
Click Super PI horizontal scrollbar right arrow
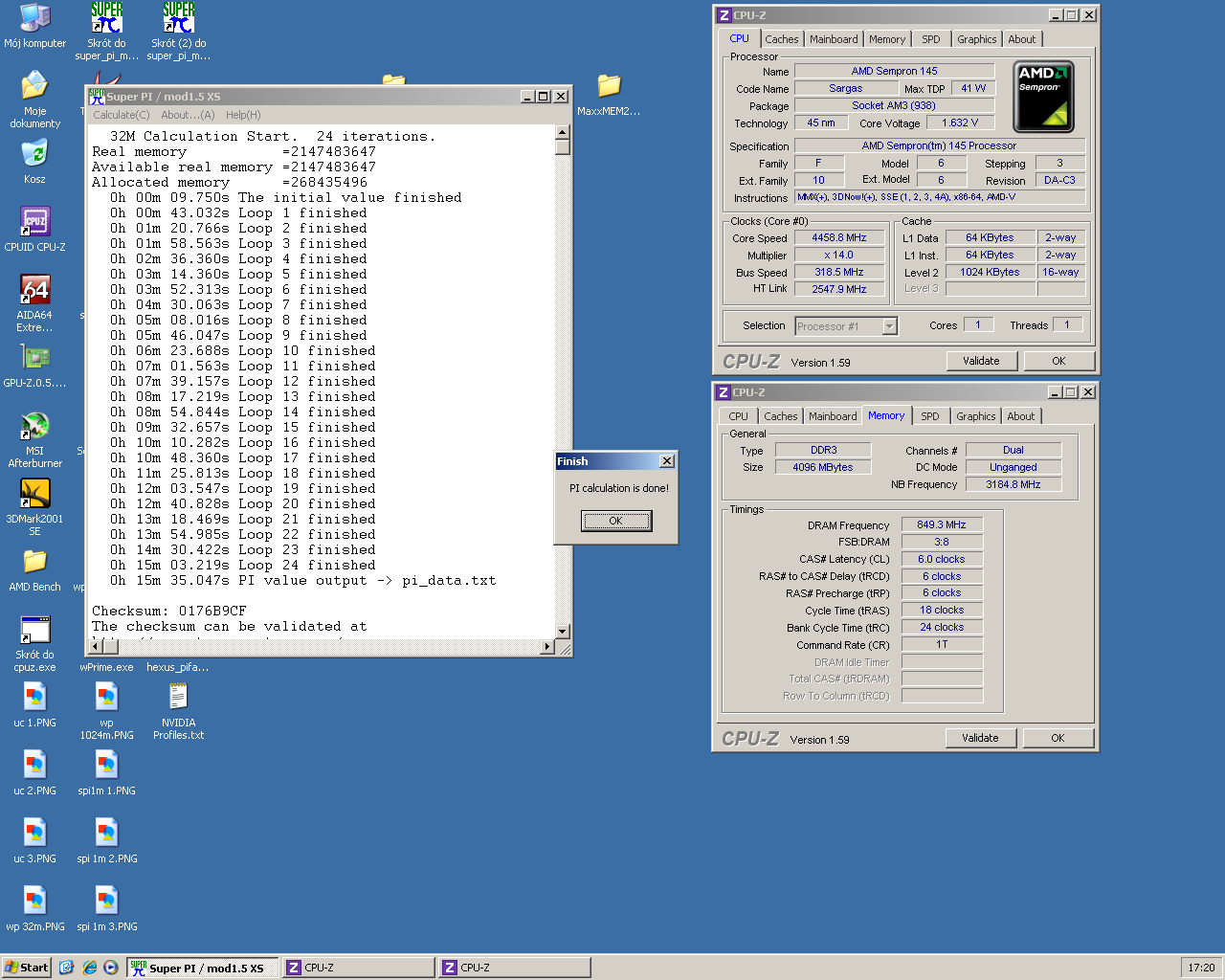[547, 647]
